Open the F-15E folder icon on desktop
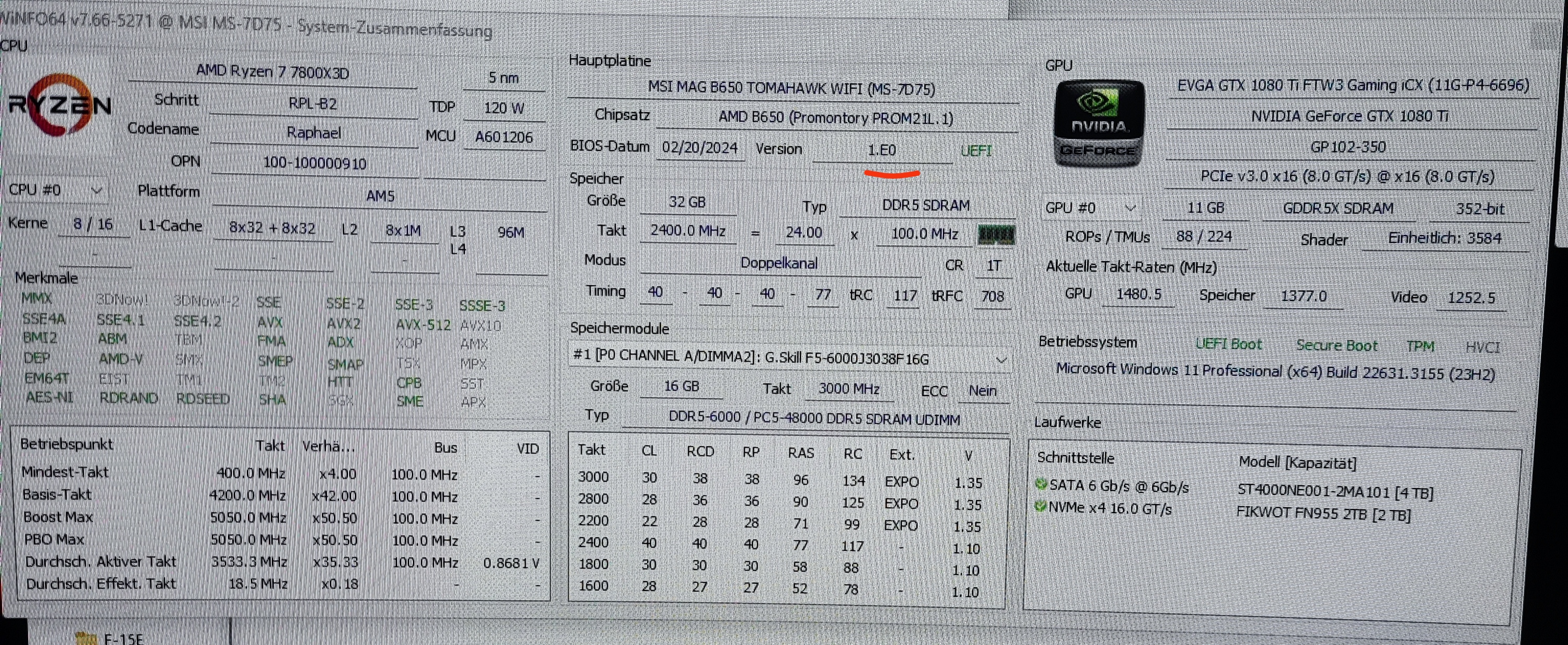The width and height of the screenshot is (1568, 645). [86, 638]
